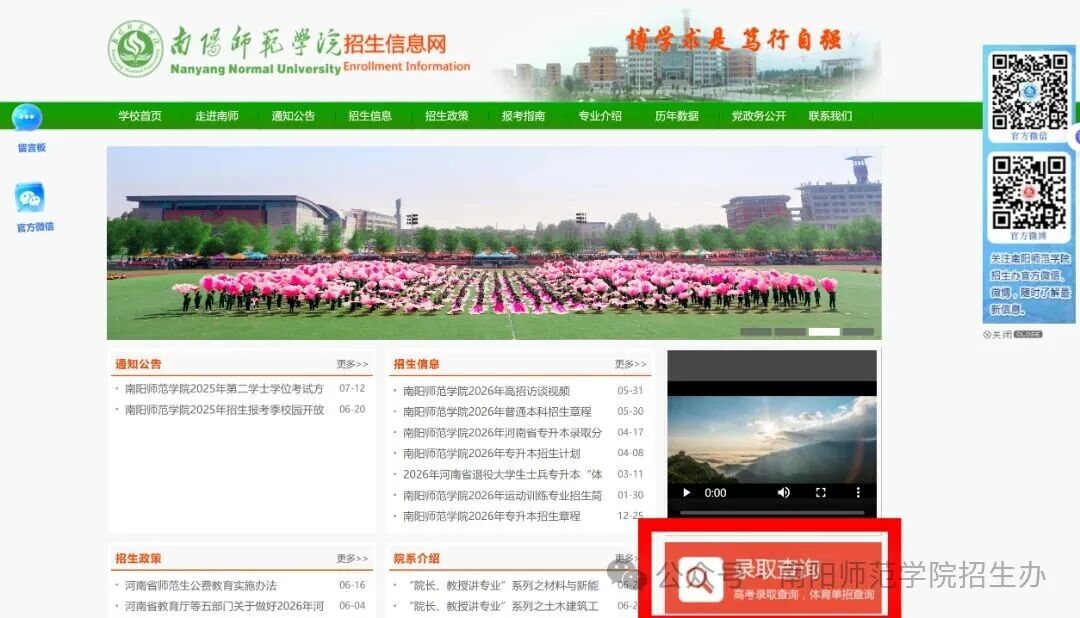The image size is (1080, 618).
Task: Open 历年数据 menu item
Action: click(676, 116)
